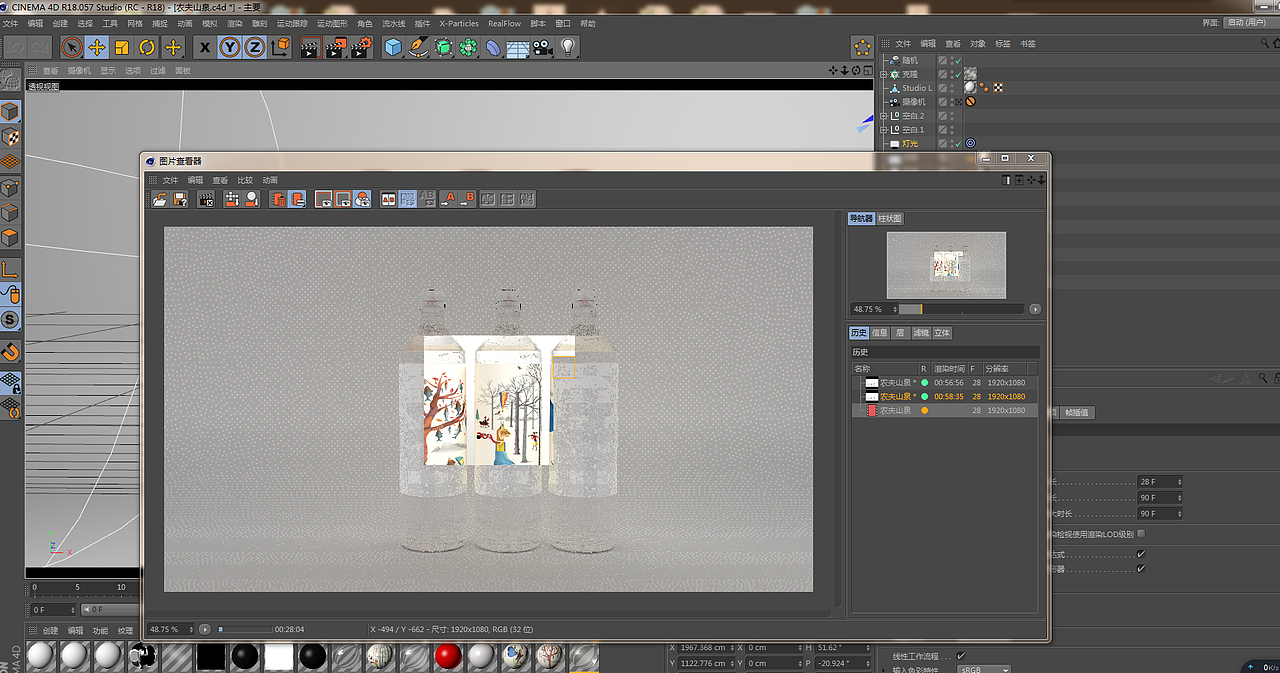Toggle AB compare mode in viewer
This screenshot has height=673, width=1280.
click(x=388, y=199)
